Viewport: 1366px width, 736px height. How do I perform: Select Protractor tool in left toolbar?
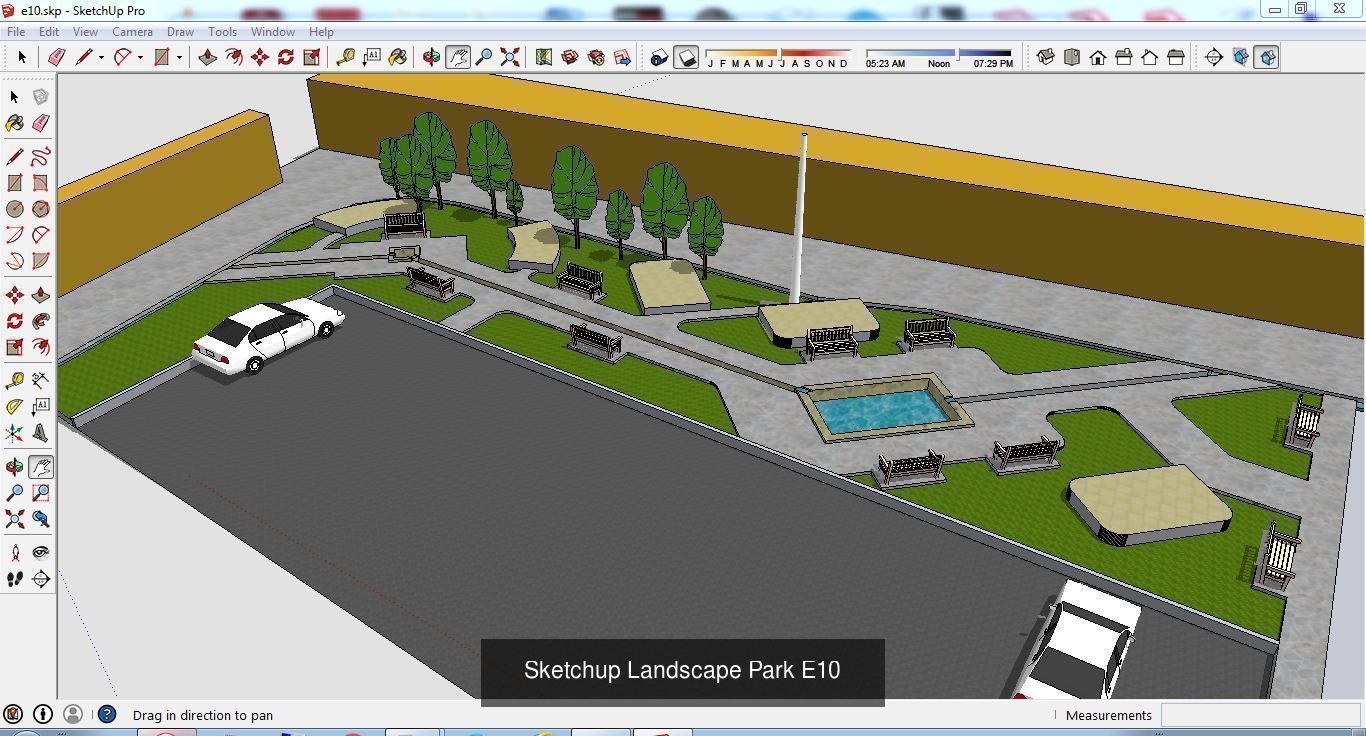15,407
